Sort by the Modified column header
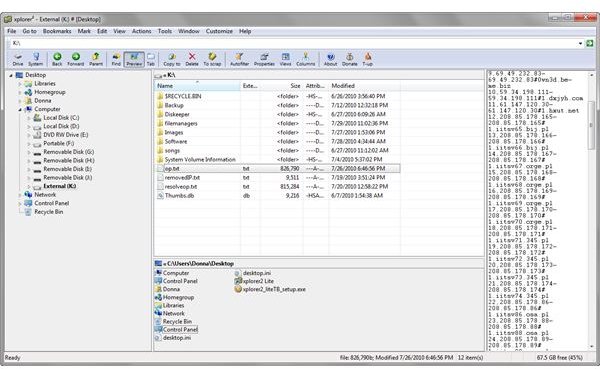This screenshot has width=600, height=369. [364, 86]
